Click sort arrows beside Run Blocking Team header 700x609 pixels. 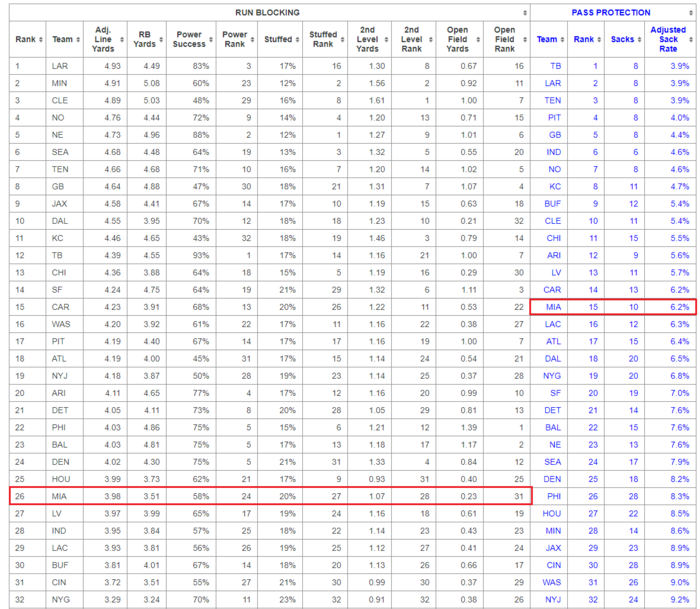pyautogui.click(x=78, y=39)
